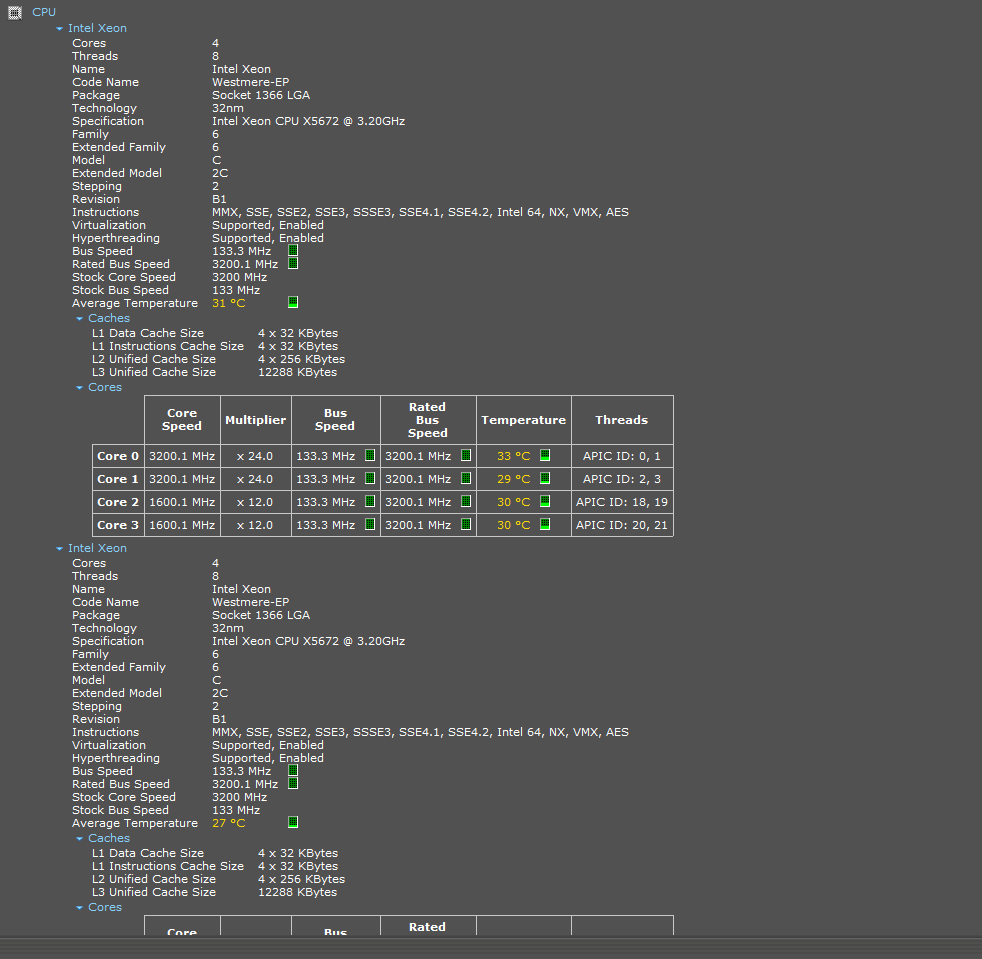Select the Core 1 row label
Screen dimensions: 982x959
coord(118,479)
